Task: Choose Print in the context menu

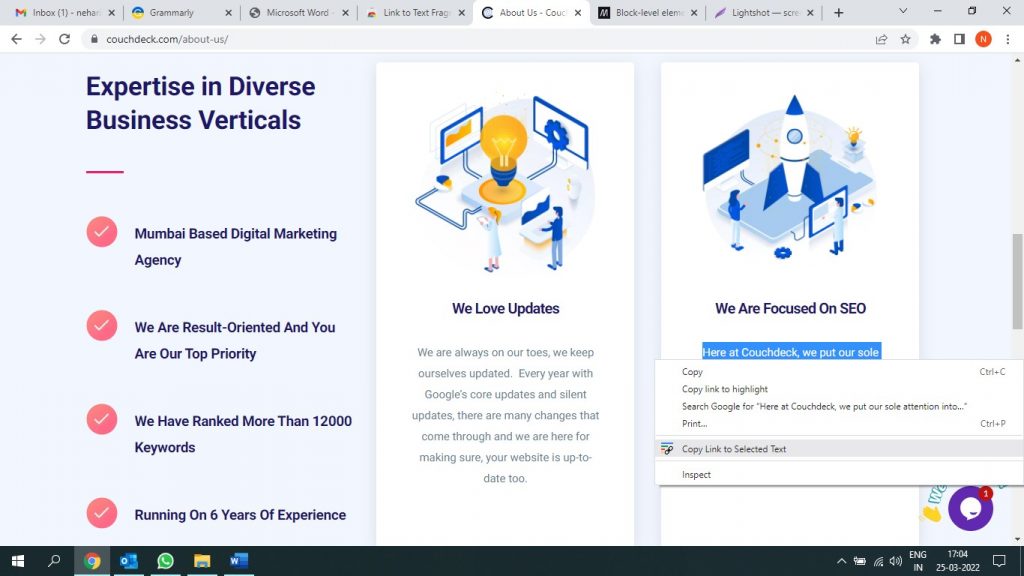Action: point(839,423)
